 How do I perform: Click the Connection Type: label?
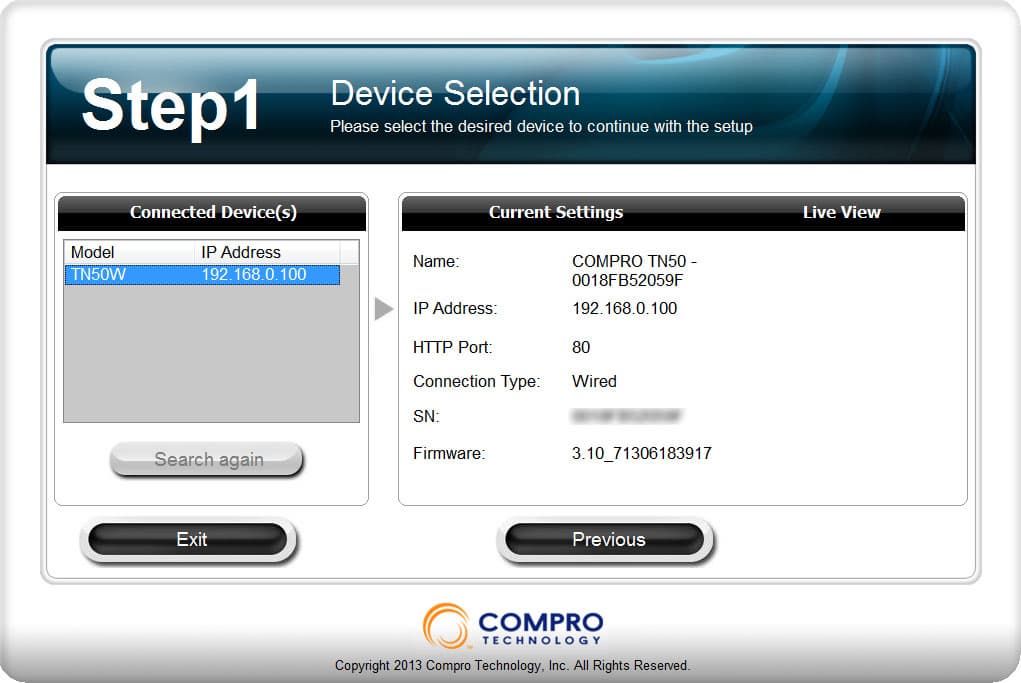pos(477,381)
